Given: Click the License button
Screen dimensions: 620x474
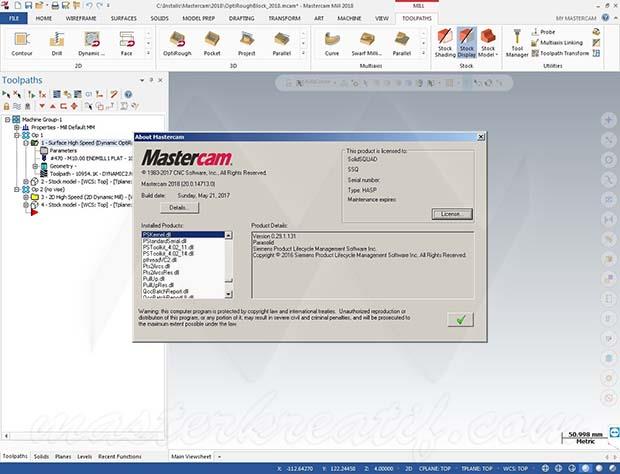Looking at the screenshot, I should point(452,214).
